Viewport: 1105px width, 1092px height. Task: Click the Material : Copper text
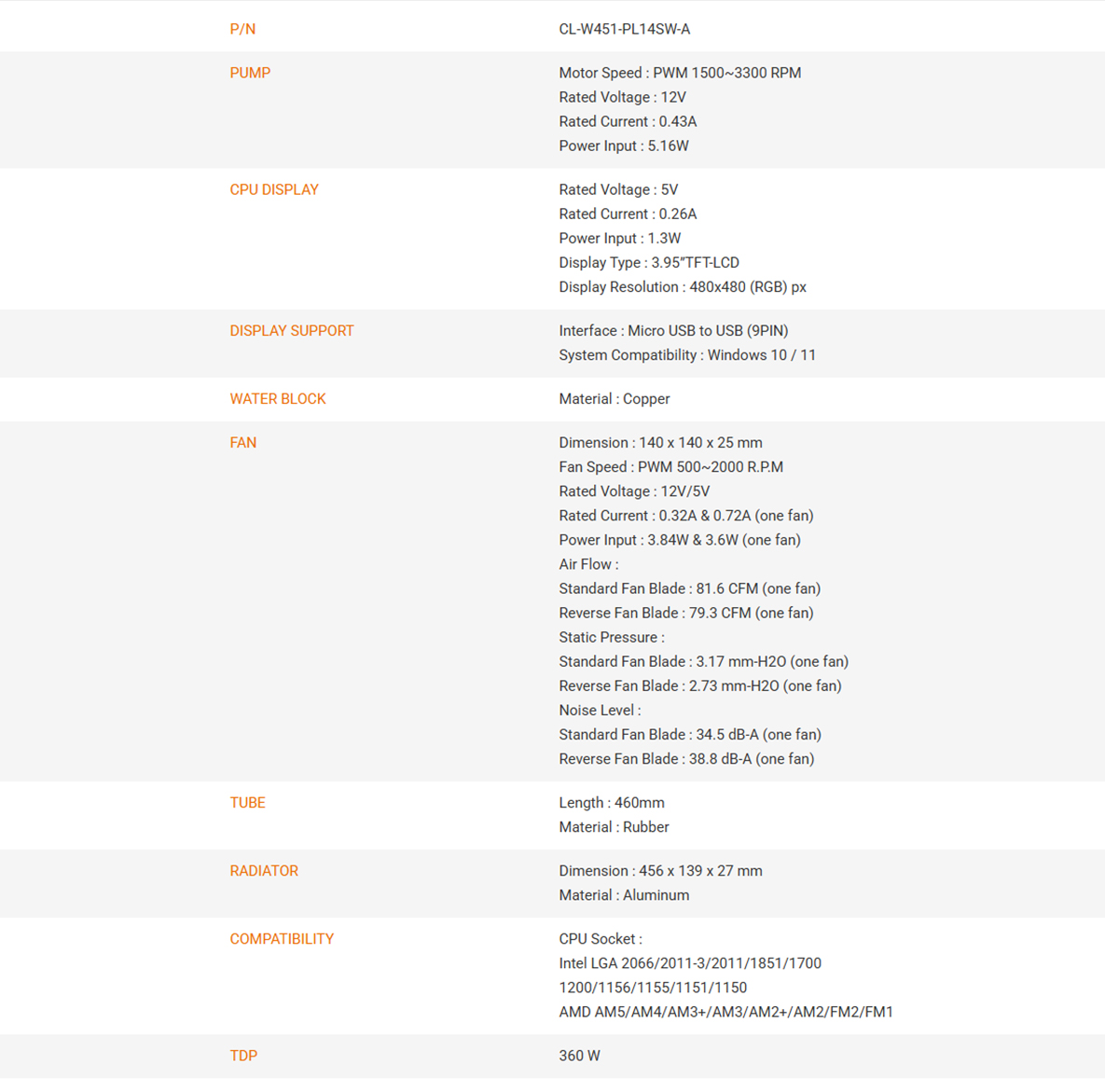pos(614,399)
